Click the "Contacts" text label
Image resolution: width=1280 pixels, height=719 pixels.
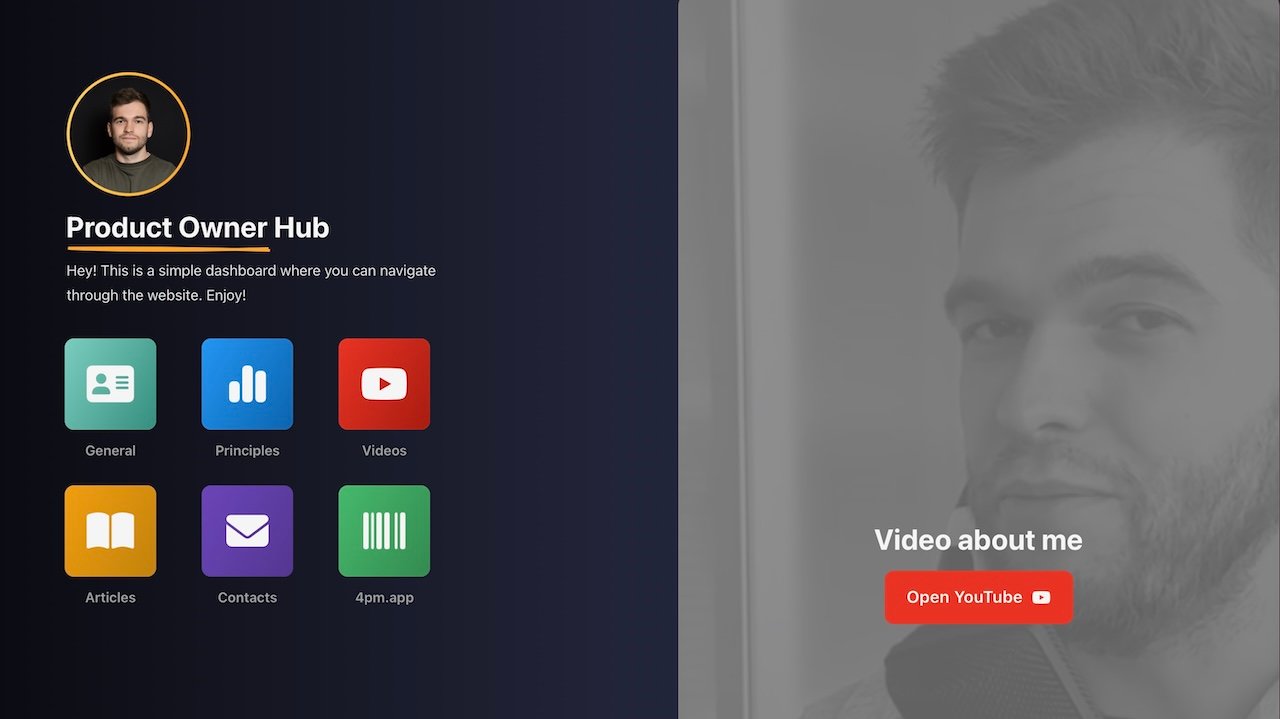pyautogui.click(x=247, y=598)
